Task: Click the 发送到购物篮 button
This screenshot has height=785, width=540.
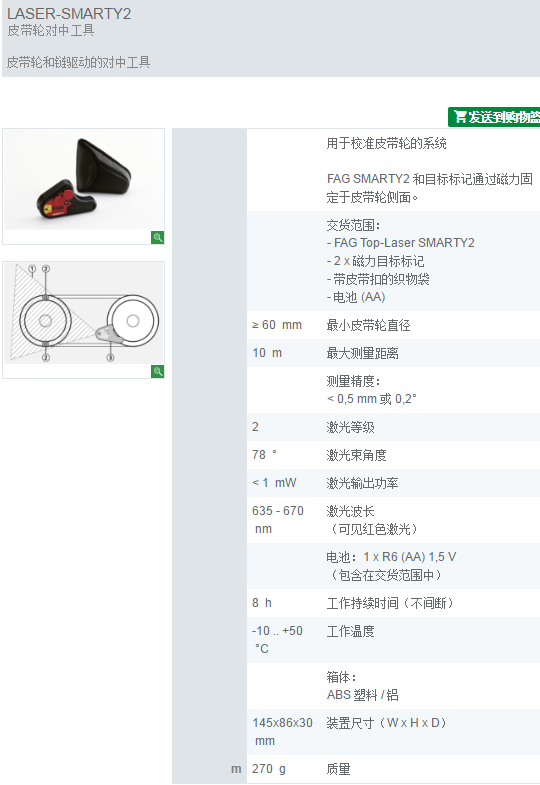Action: tap(494, 117)
